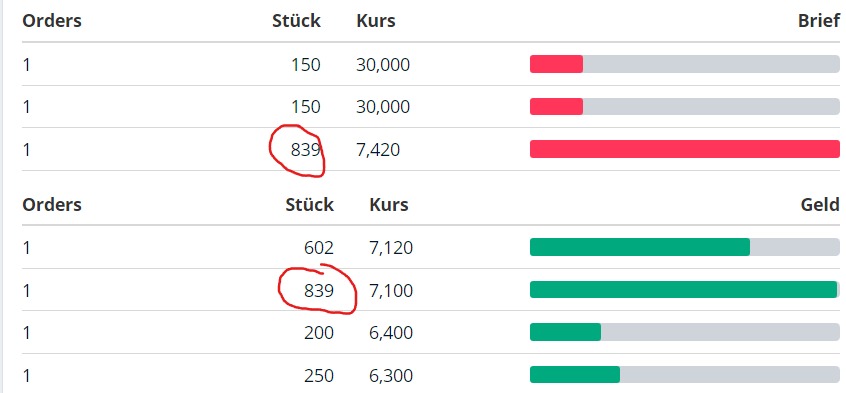The height and width of the screenshot is (393, 846).
Task: Click the Brief column header
Action: click(x=818, y=21)
